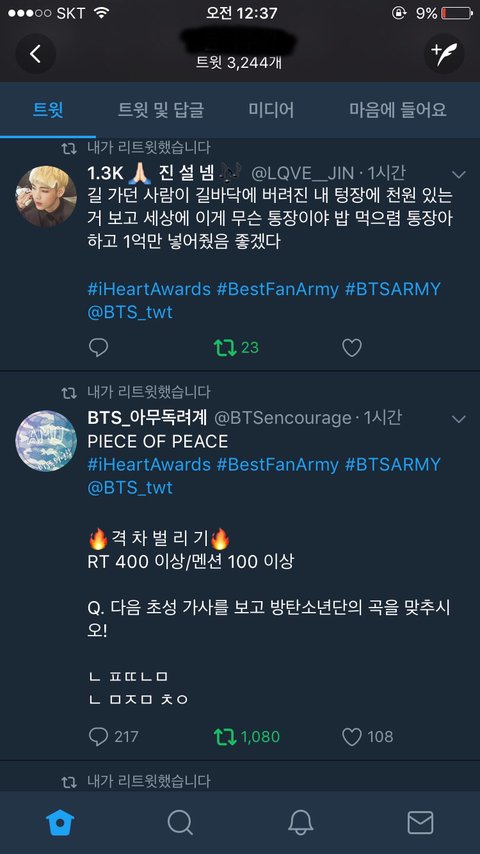Switch to the 트윗 및 답글 tab
The height and width of the screenshot is (854, 480).
pos(161,110)
